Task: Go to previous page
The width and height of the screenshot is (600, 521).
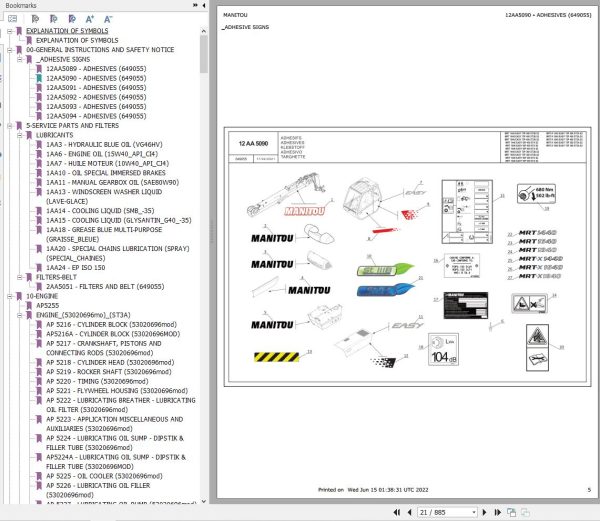Action: click(x=409, y=512)
